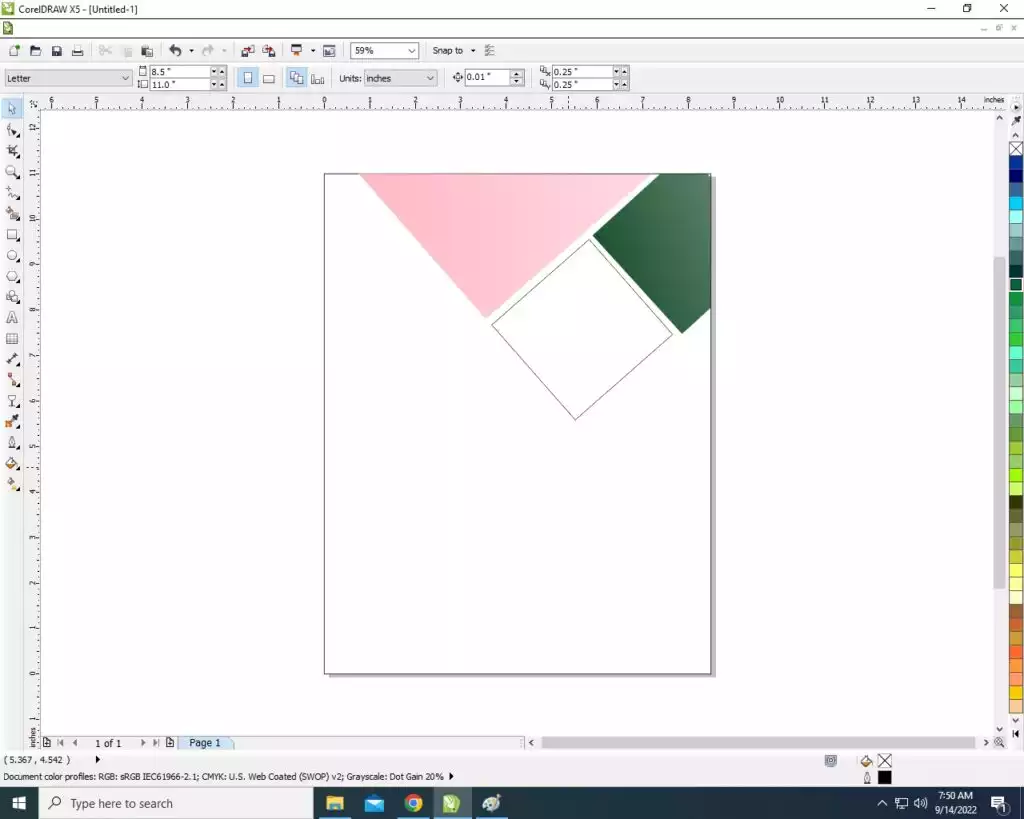The height and width of the screenshot is (819, 1024).
Task: Select the Blend interactive tool
Action: 12,402
